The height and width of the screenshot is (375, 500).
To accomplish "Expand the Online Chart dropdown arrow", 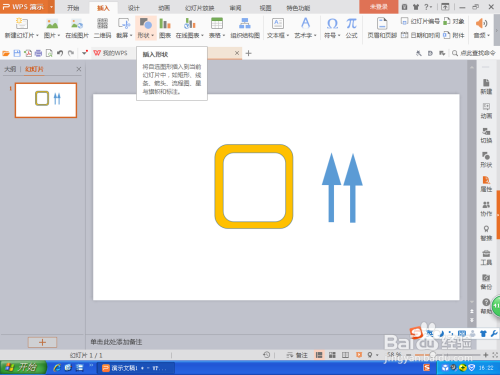I will (x=202, y=35).
